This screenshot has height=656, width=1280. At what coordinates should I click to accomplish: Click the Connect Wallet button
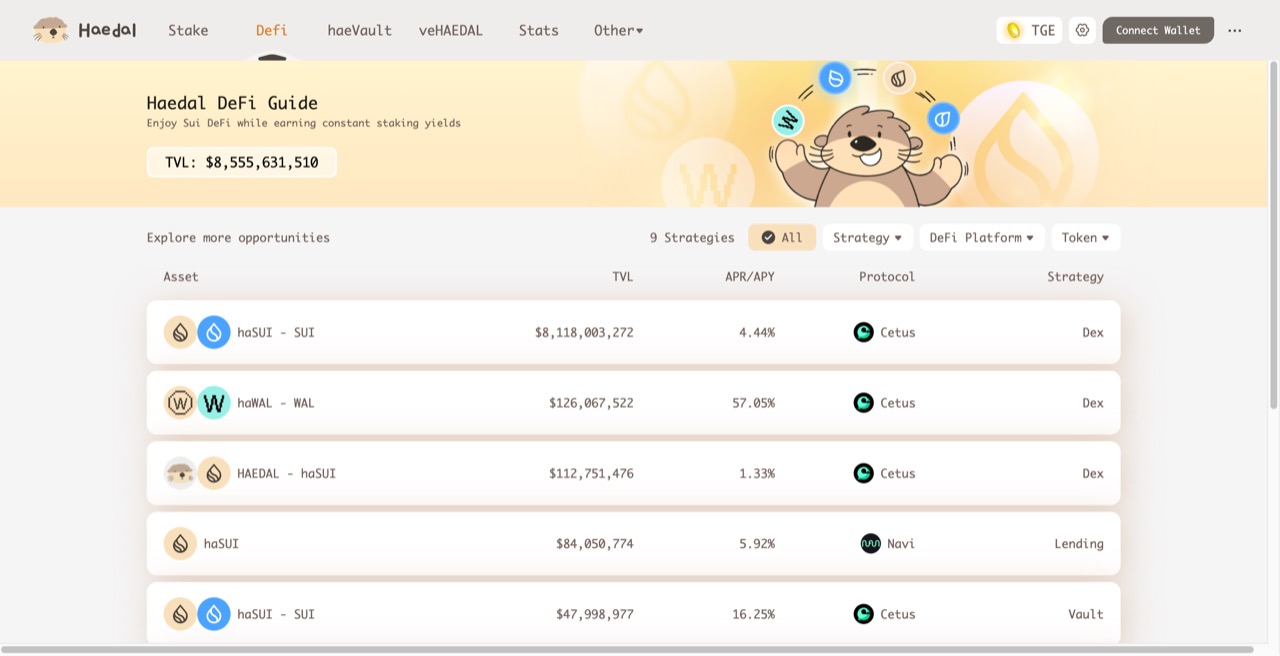pyautogui.click(x=1158, y=30)
